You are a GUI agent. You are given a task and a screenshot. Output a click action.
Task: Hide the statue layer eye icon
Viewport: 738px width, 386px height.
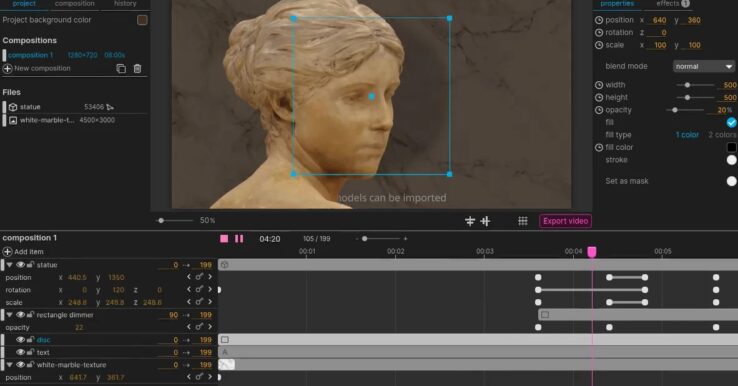(20, 265)
